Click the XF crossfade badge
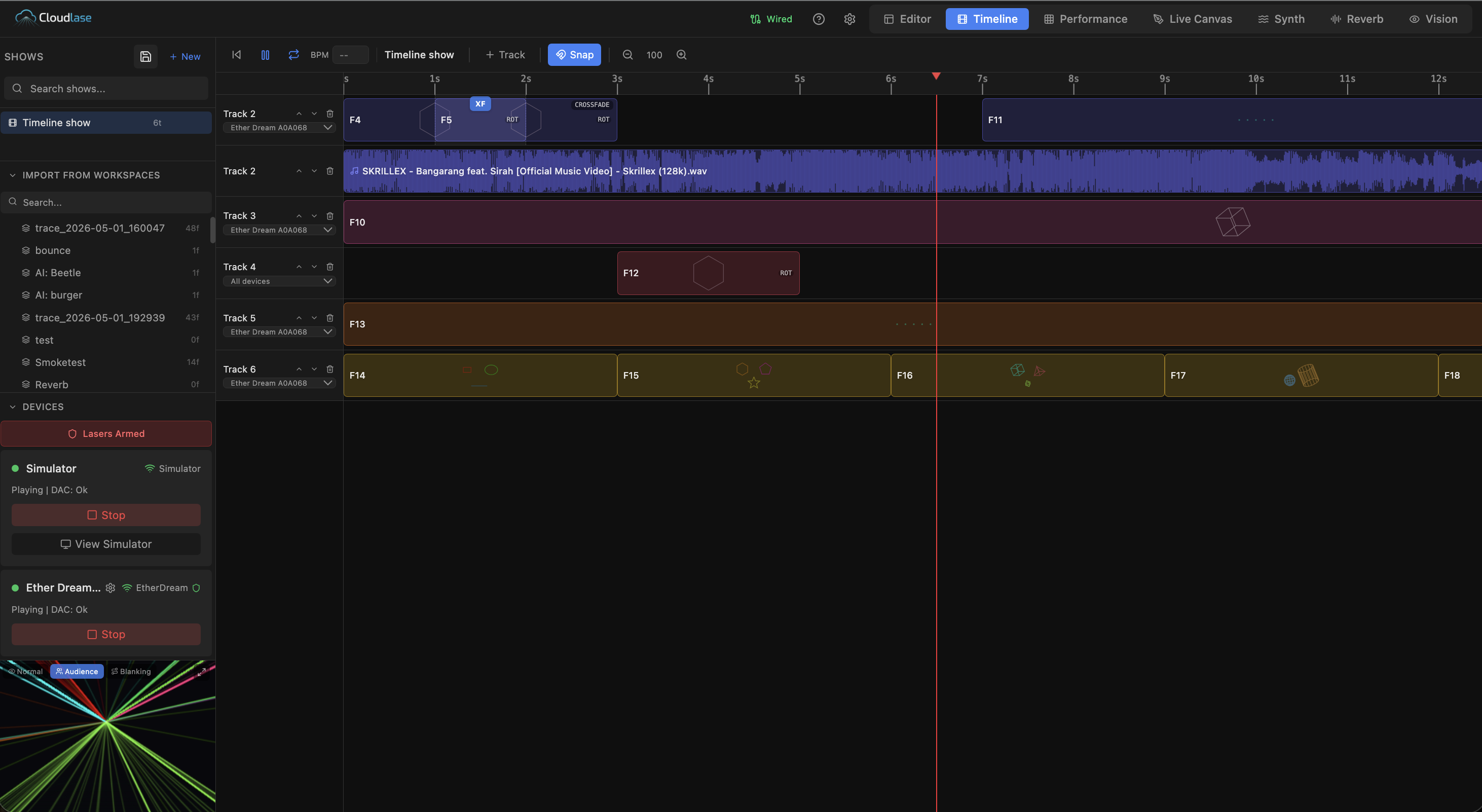 pyautogui.click(x=480, y=104)
